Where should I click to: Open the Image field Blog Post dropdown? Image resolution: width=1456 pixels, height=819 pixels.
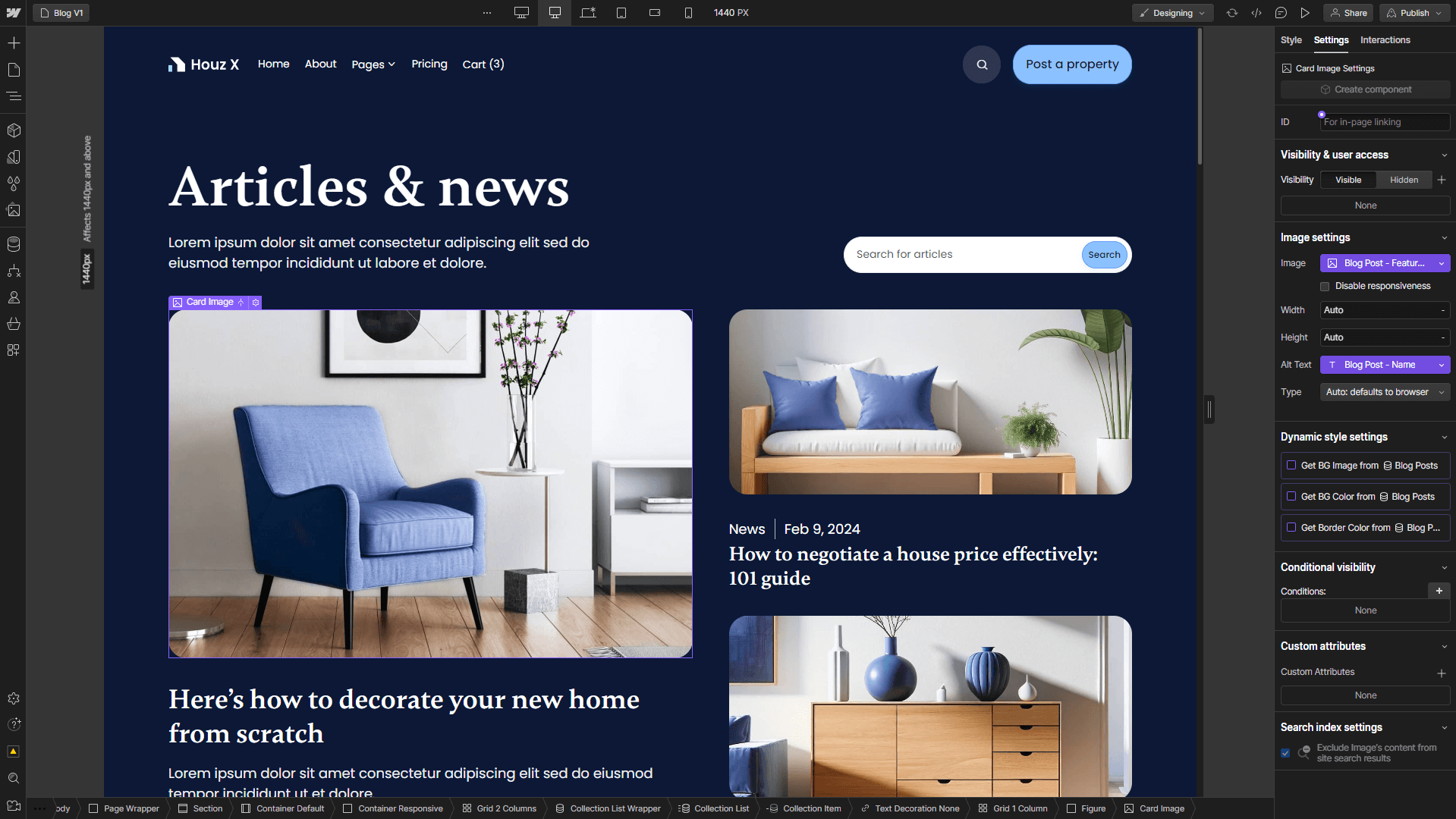pyautogui.click(x=1385, y=263)
